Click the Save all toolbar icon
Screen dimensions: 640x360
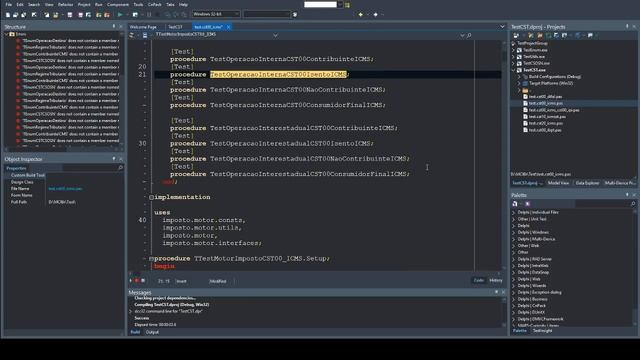[80, 15]
